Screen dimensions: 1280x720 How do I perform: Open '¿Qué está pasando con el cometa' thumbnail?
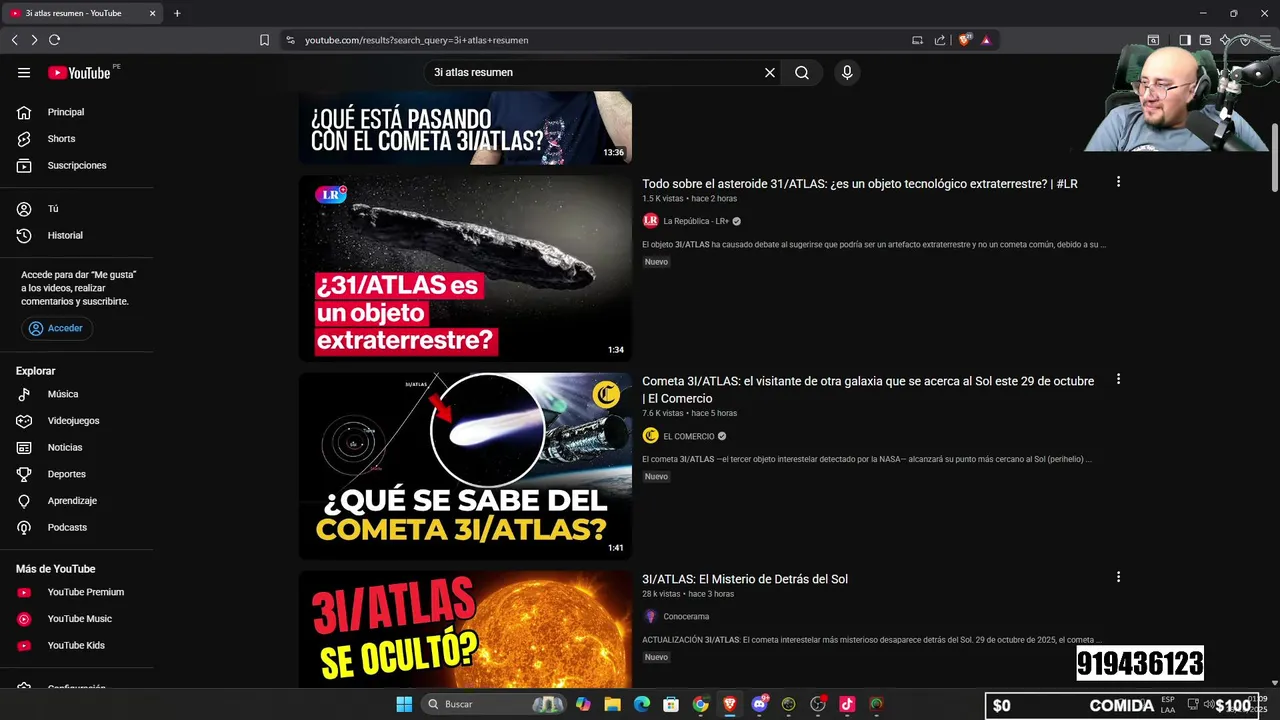(x=466, y=128)
